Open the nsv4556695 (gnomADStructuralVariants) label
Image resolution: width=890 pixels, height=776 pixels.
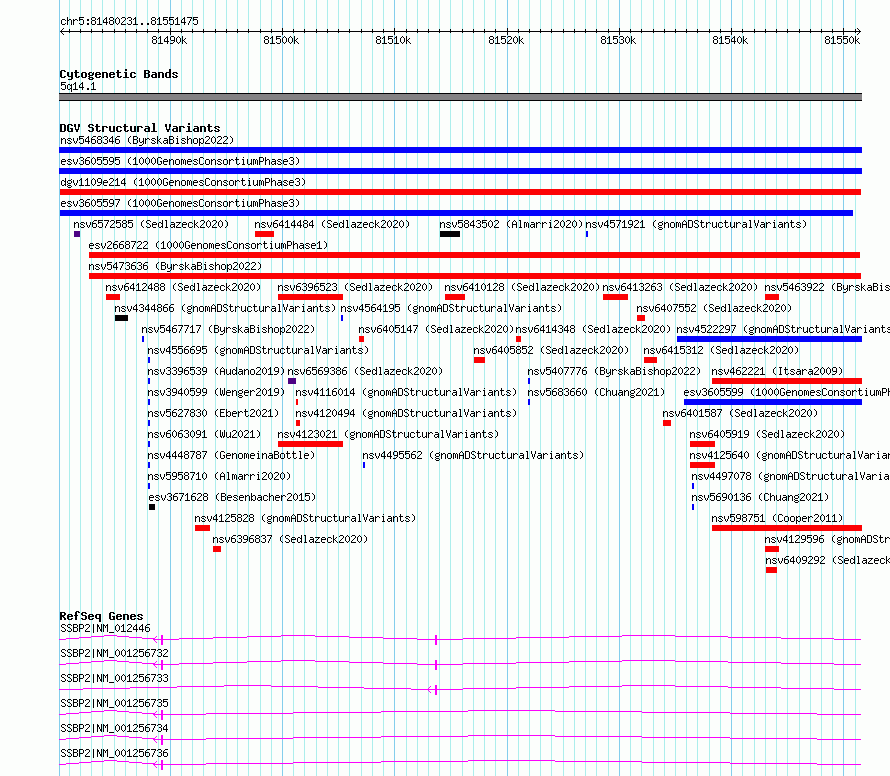[258, 350]
